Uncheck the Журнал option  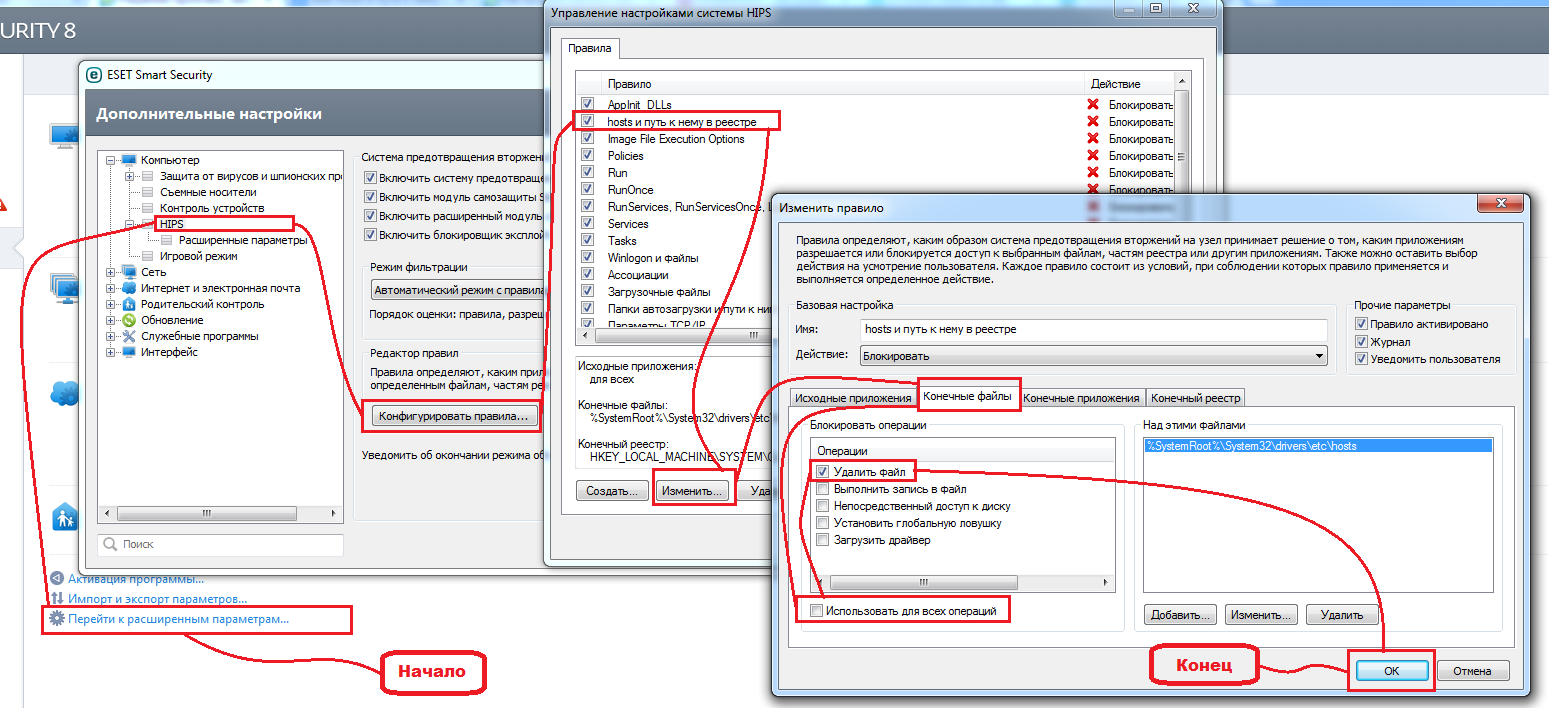click(1361, 342)
